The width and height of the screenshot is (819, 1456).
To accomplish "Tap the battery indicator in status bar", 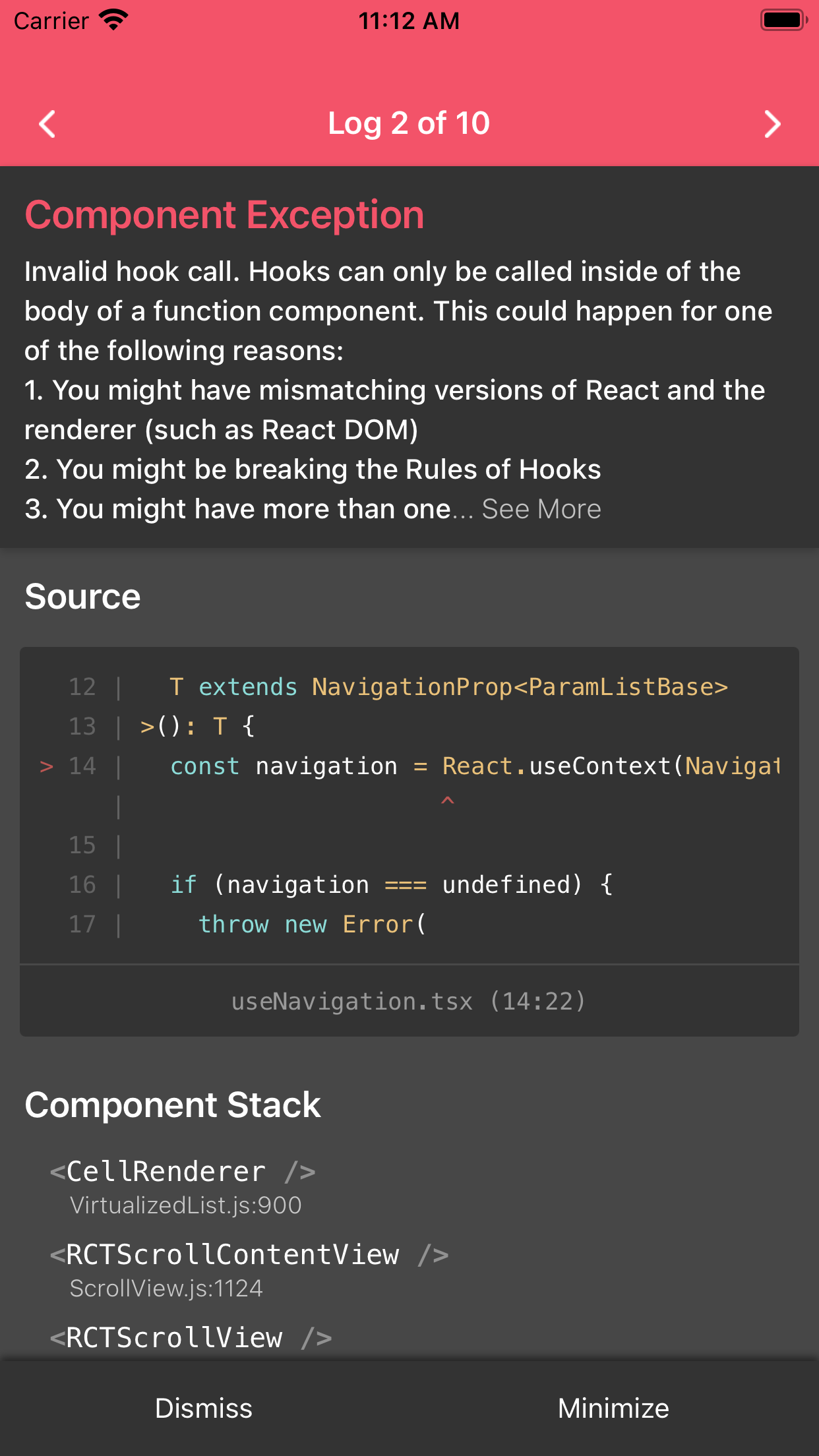I will [782, 20].
